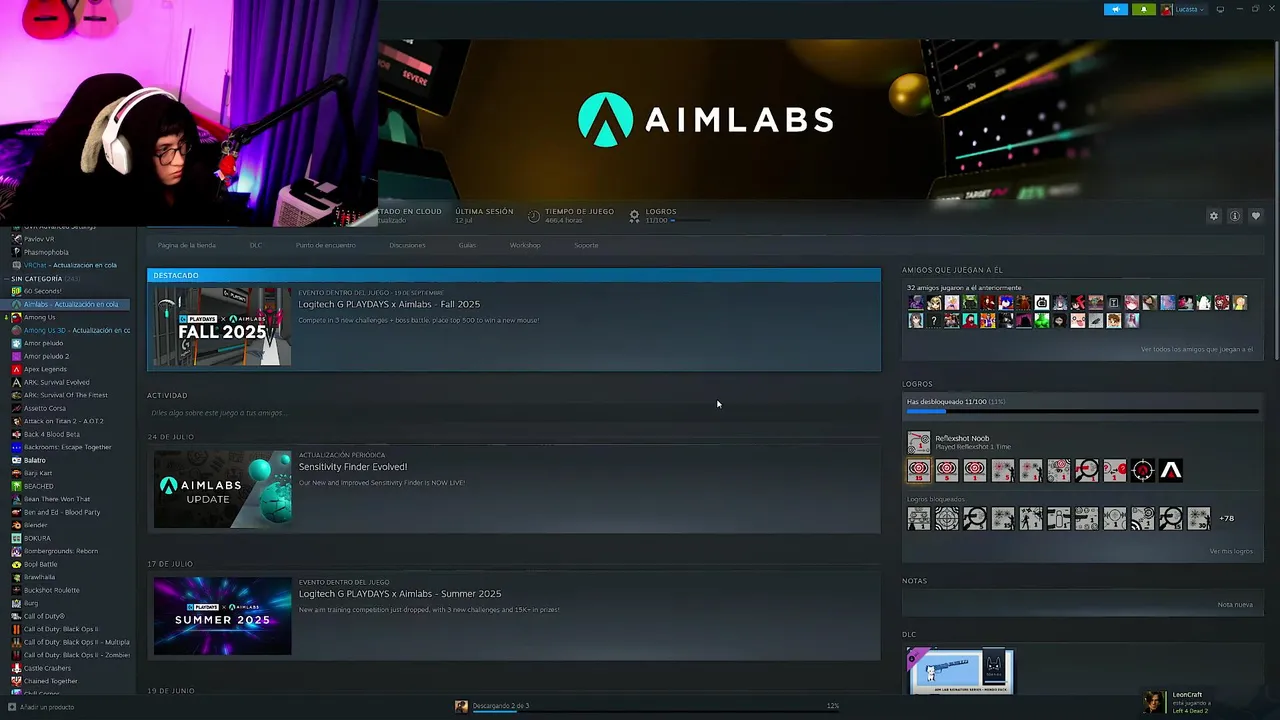1280x720 pixels.
Task: Open the Summer 2025 event thumbnail
Action: point(223,616)
